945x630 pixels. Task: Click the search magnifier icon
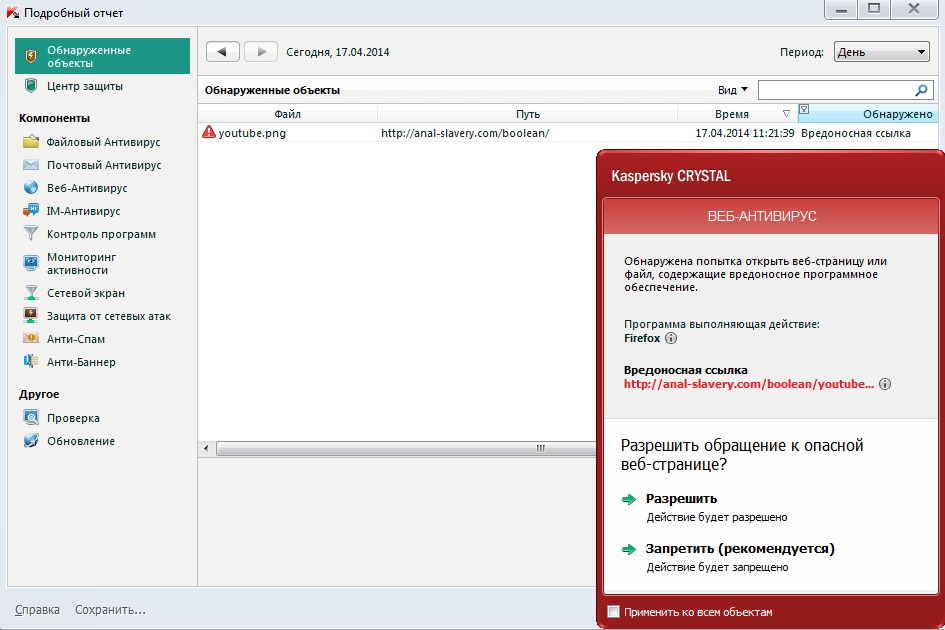click(x=921, y=90)
